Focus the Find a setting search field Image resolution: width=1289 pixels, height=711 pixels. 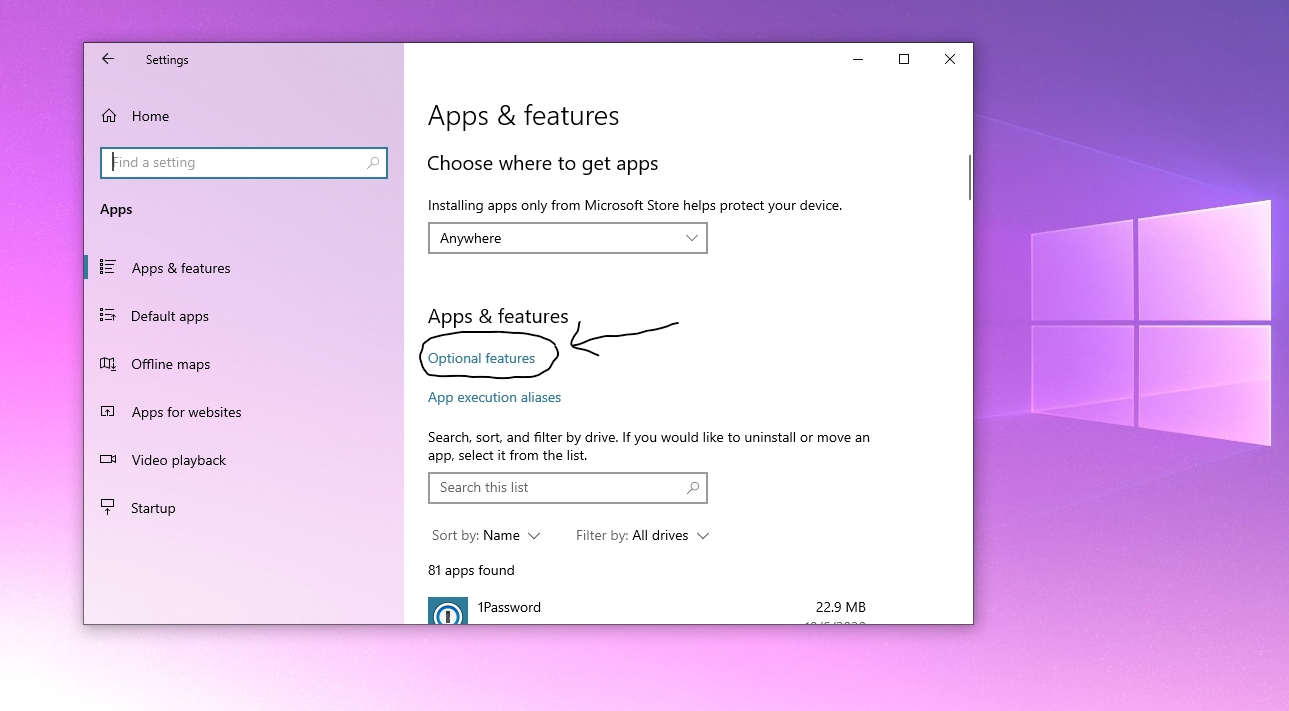pos(244,162)
